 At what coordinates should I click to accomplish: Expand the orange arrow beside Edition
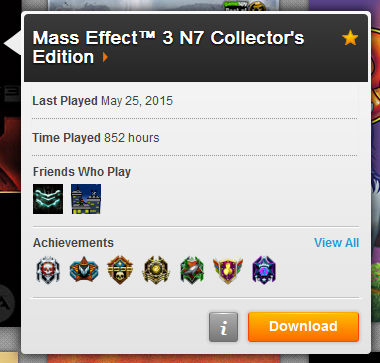point(105,57)
